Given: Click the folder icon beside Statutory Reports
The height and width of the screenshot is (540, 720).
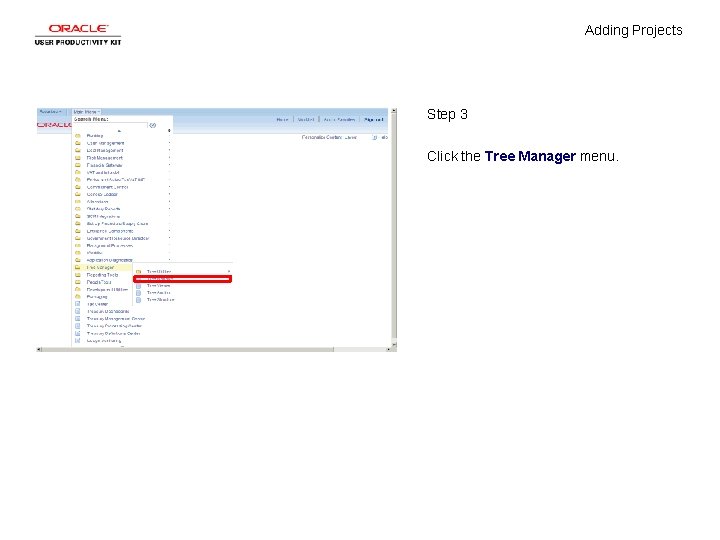Looking at the screenshot, I should point(78,208).
